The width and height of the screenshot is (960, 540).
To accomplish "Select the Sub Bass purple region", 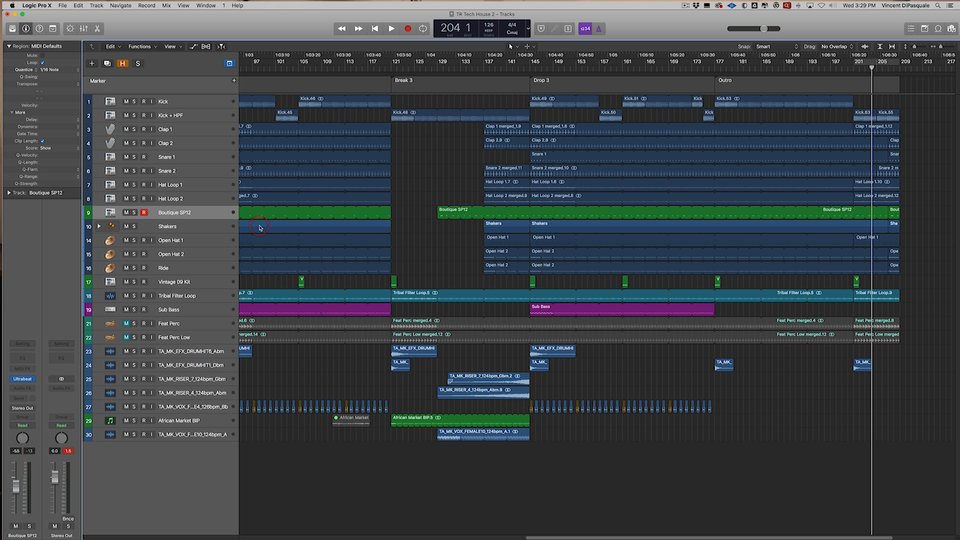I will (622, 309).
